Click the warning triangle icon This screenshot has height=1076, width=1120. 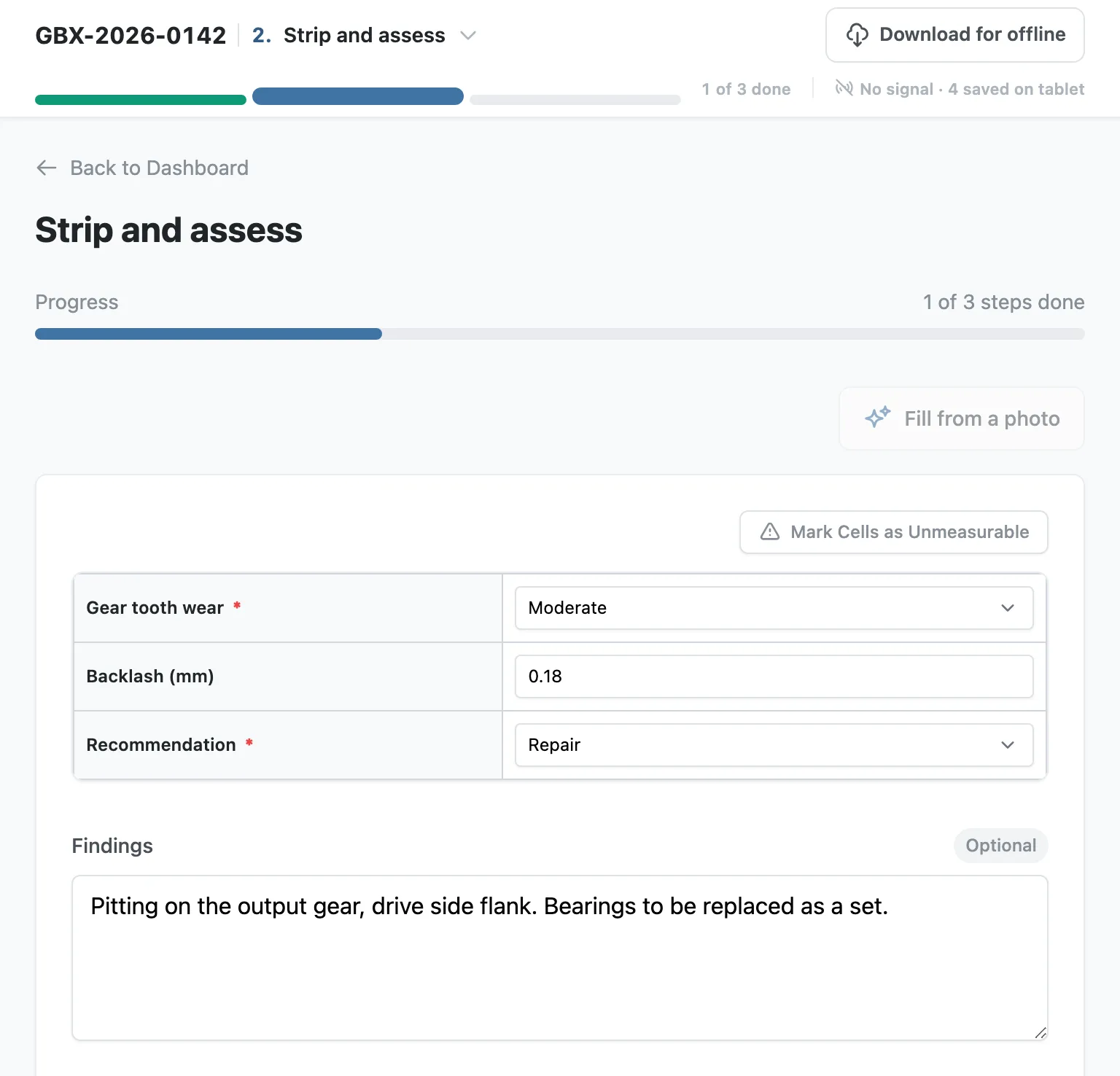770,531
